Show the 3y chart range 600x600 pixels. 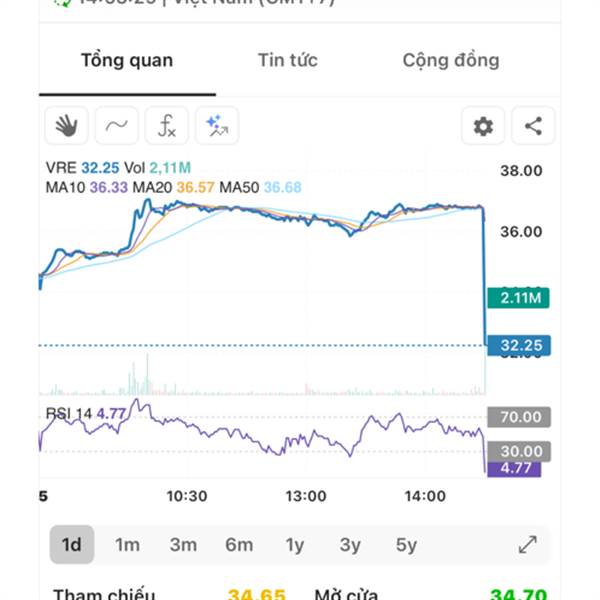(350, 545)
